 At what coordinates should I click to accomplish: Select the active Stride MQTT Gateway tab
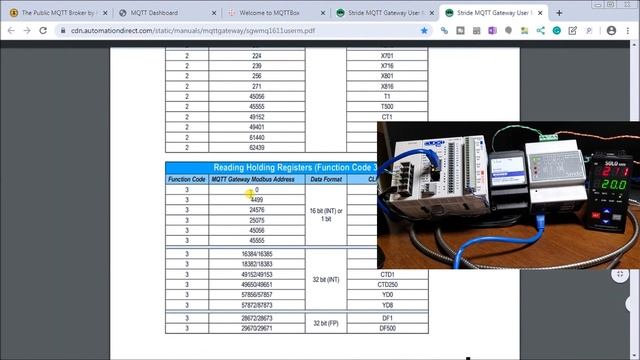tap(493, 13)
